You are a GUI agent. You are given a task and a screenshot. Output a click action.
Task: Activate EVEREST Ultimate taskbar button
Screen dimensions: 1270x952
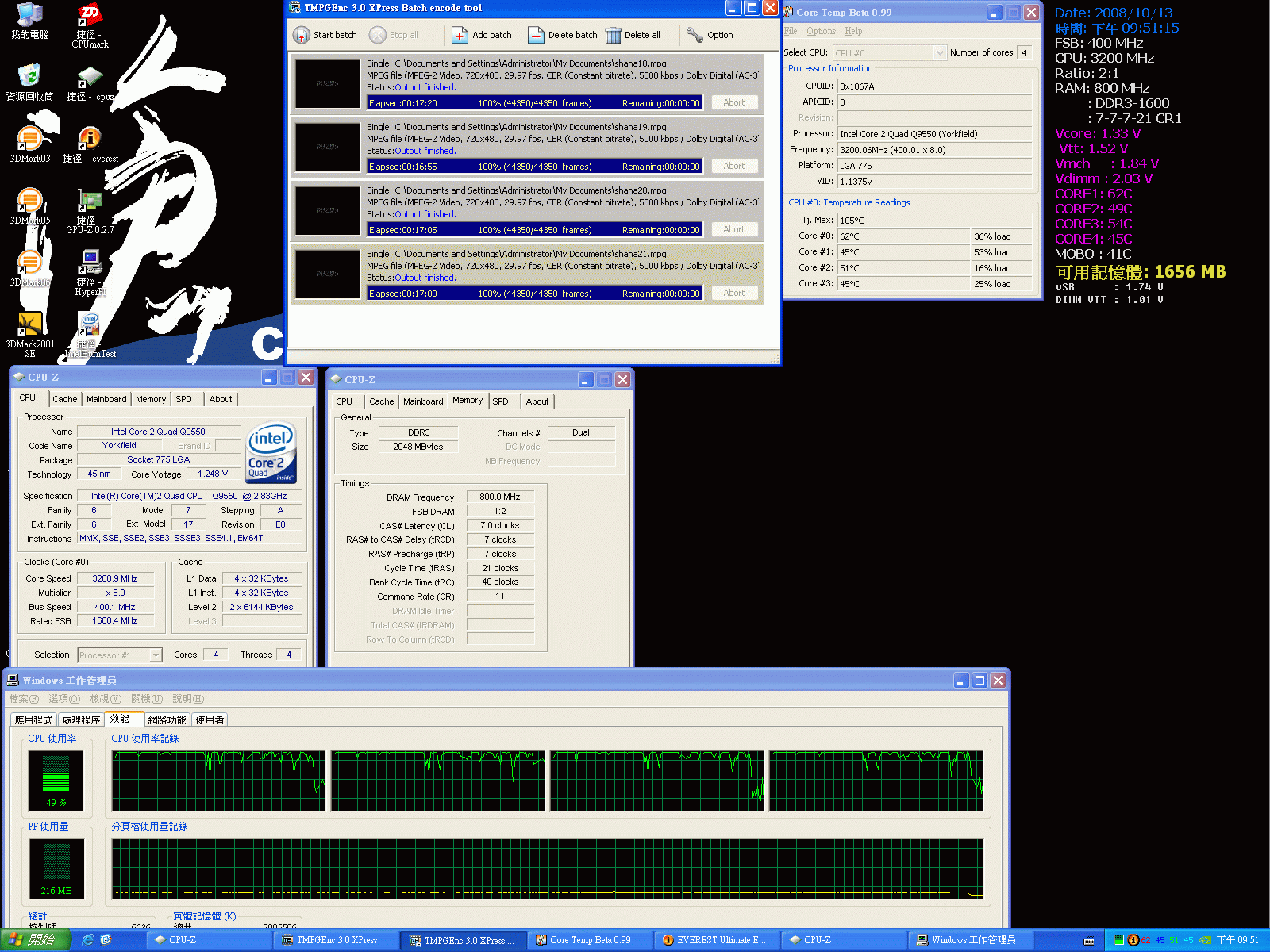coord(716,940)
